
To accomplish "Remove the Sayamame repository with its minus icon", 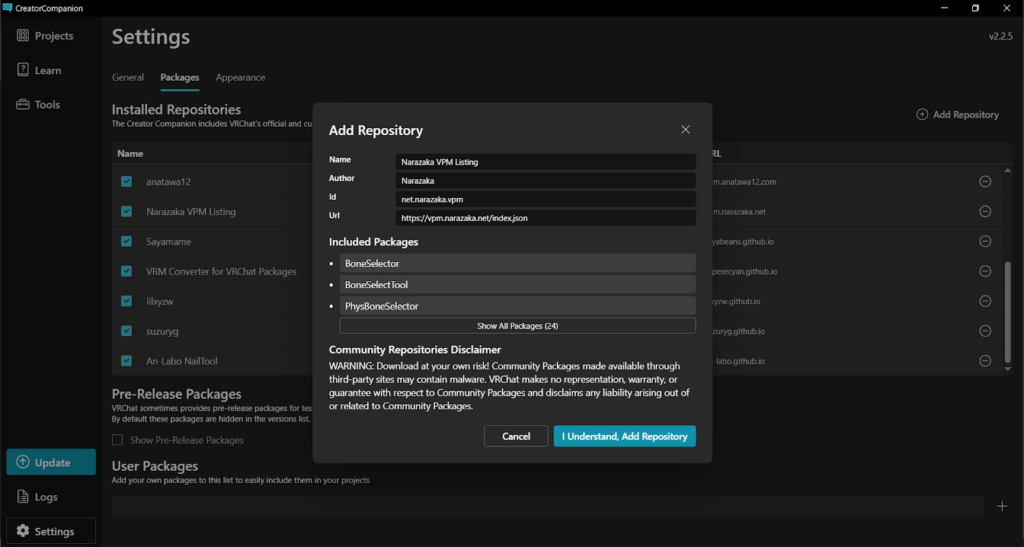I will pyautogui.click(x=985, y=242).
